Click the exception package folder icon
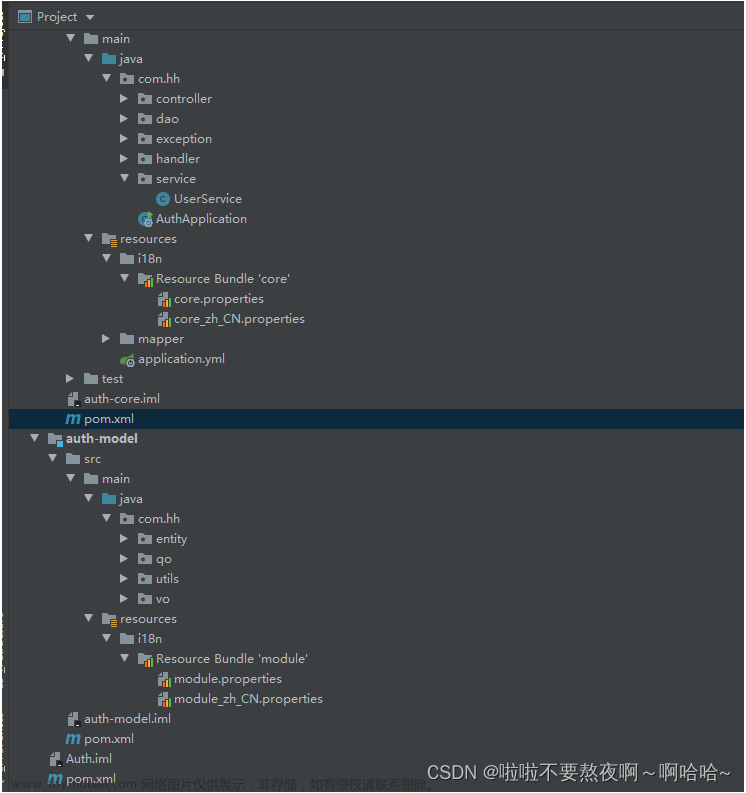The image size is (746, 793). (145, 139)
